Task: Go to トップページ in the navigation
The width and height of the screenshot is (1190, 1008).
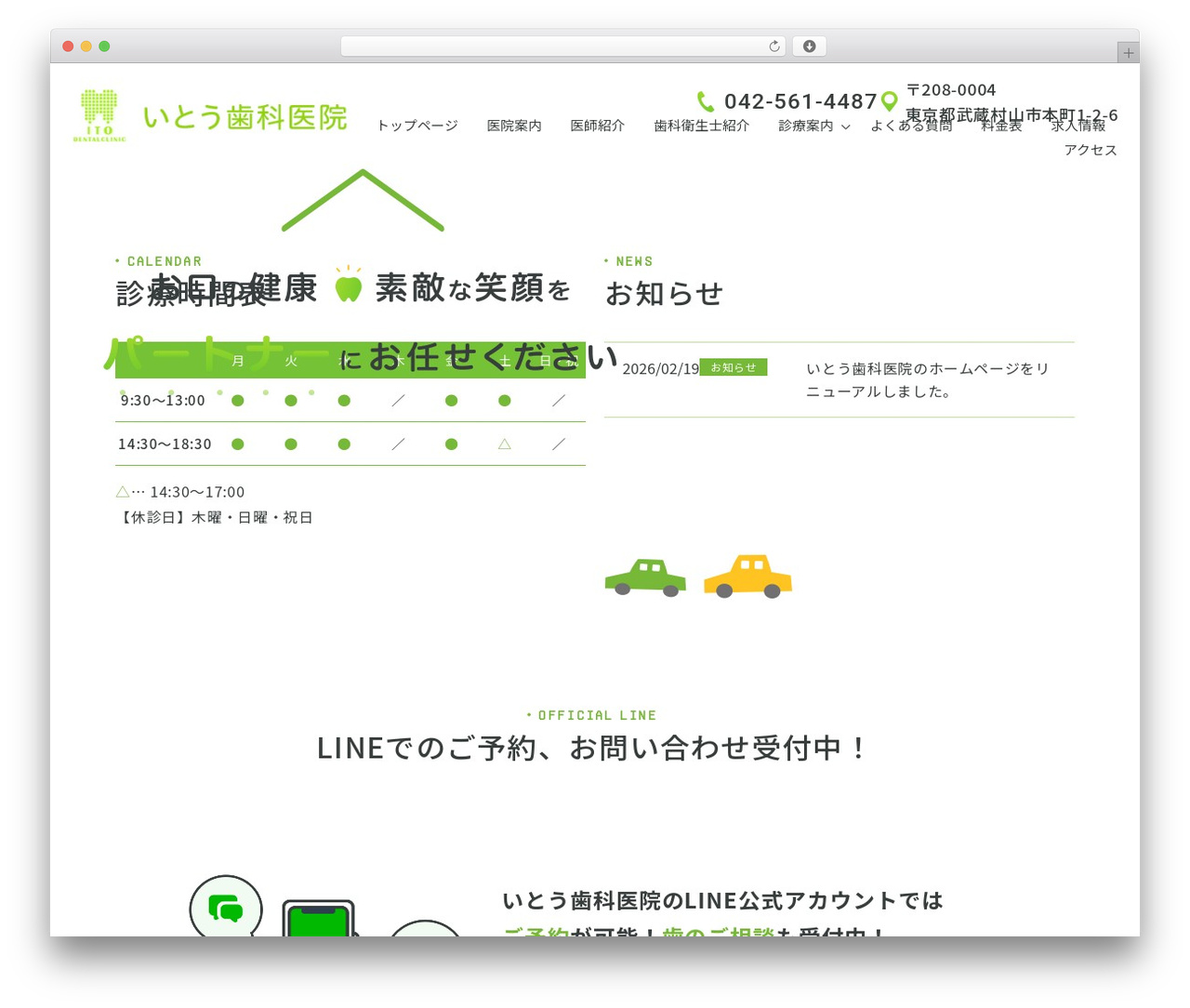Action: 417,126
